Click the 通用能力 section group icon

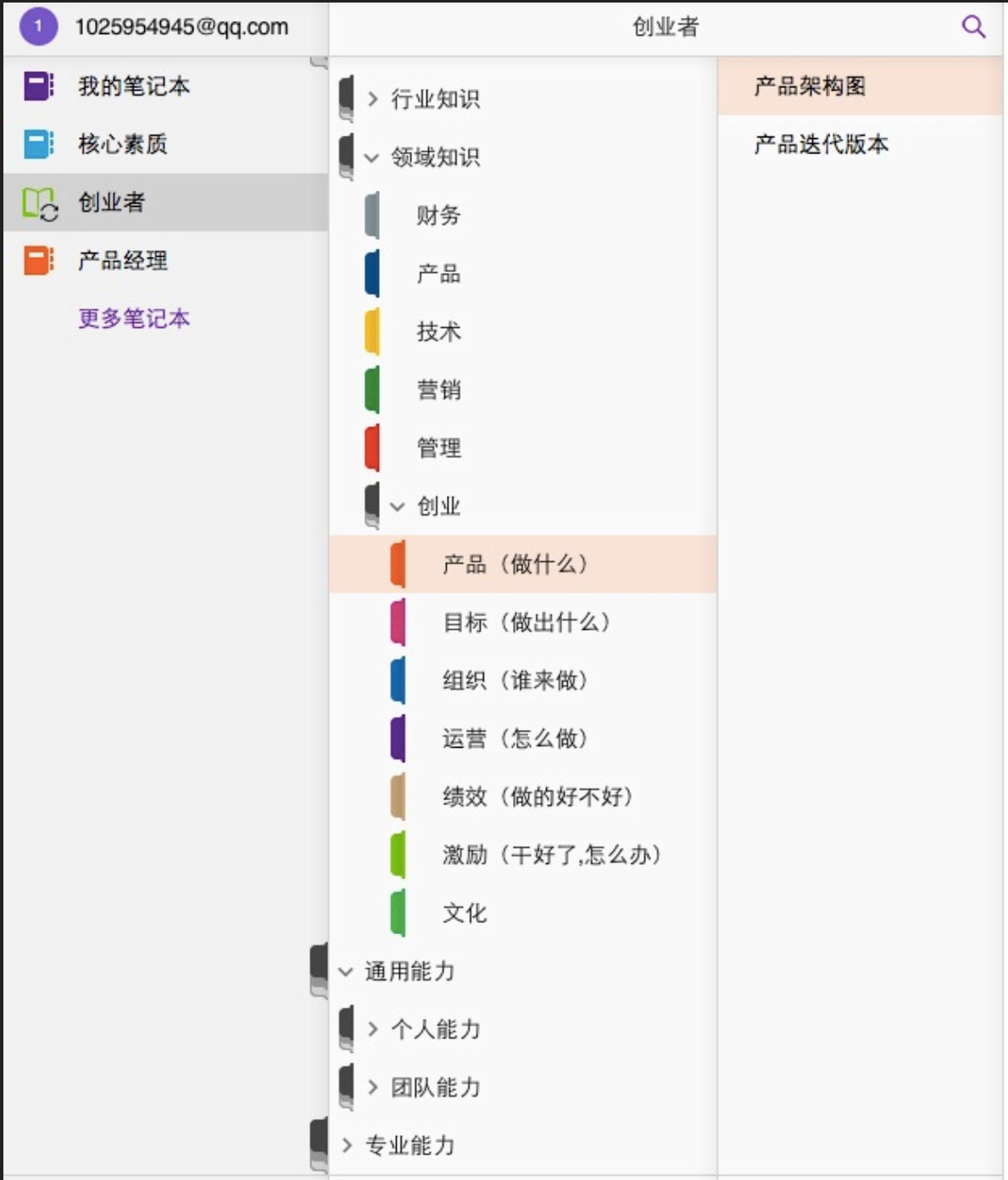320,971
